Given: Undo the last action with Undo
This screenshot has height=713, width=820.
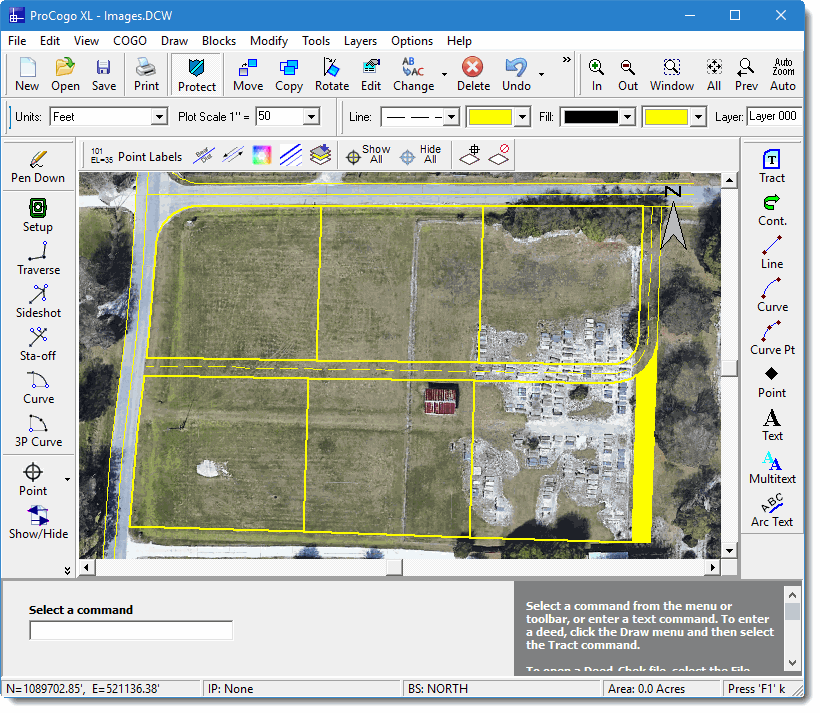Looking at the screenshot, I should [x=516, y=74].
